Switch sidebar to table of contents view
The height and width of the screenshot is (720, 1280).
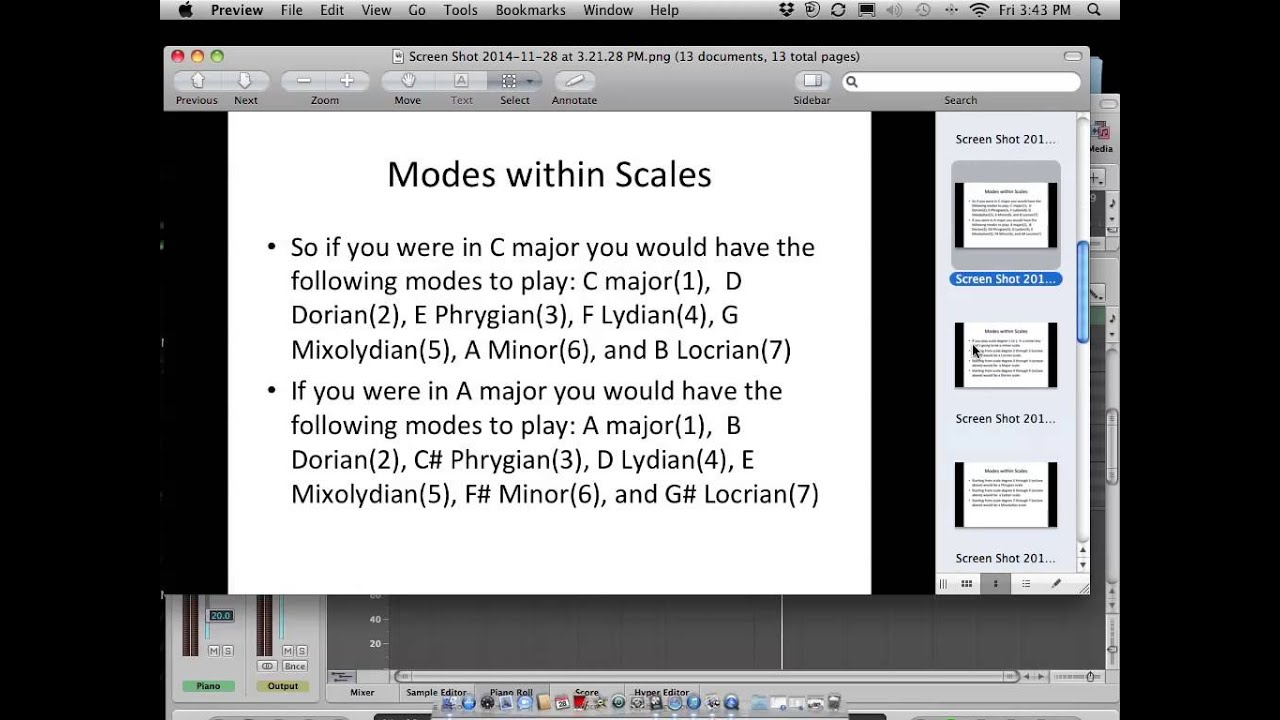pos(1025,584)
